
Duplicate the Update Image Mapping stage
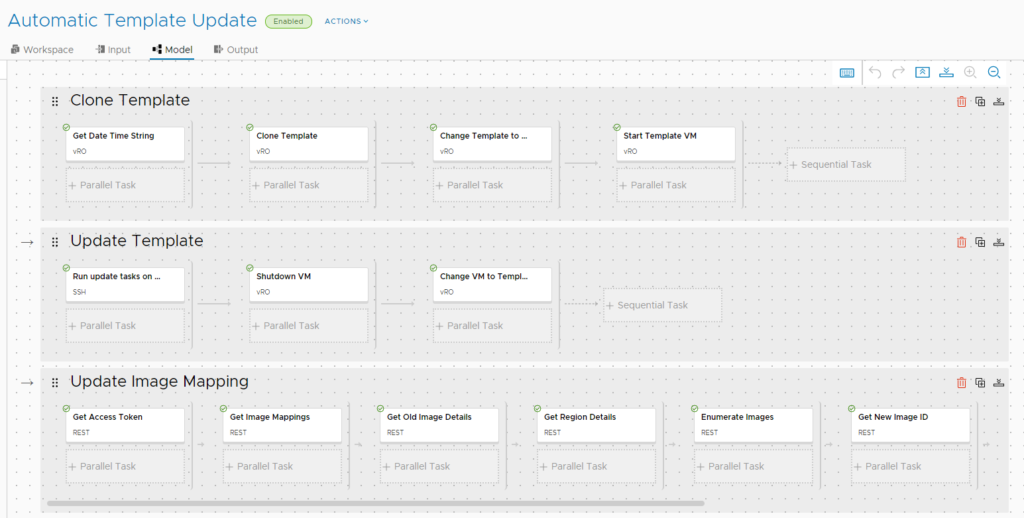[980, 382]
